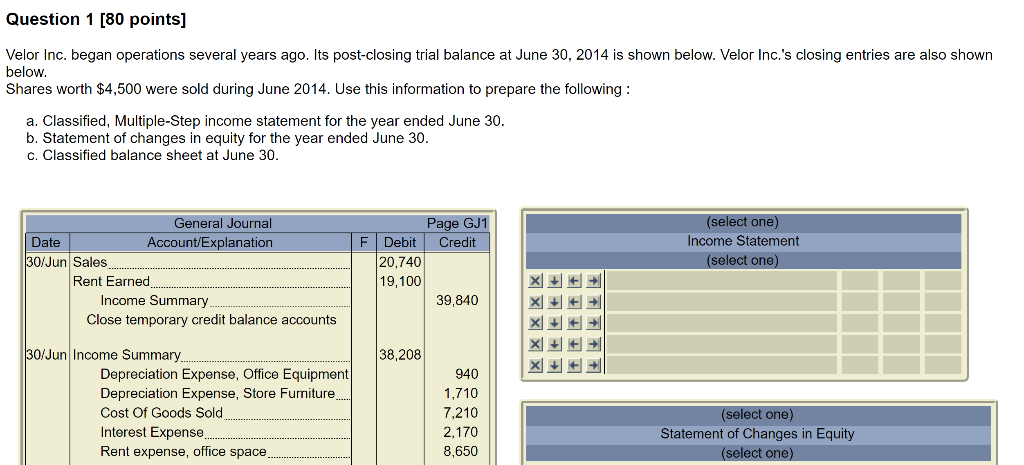
Task: Indent the first Income Statement row
Action: click(x=593, y=281)
